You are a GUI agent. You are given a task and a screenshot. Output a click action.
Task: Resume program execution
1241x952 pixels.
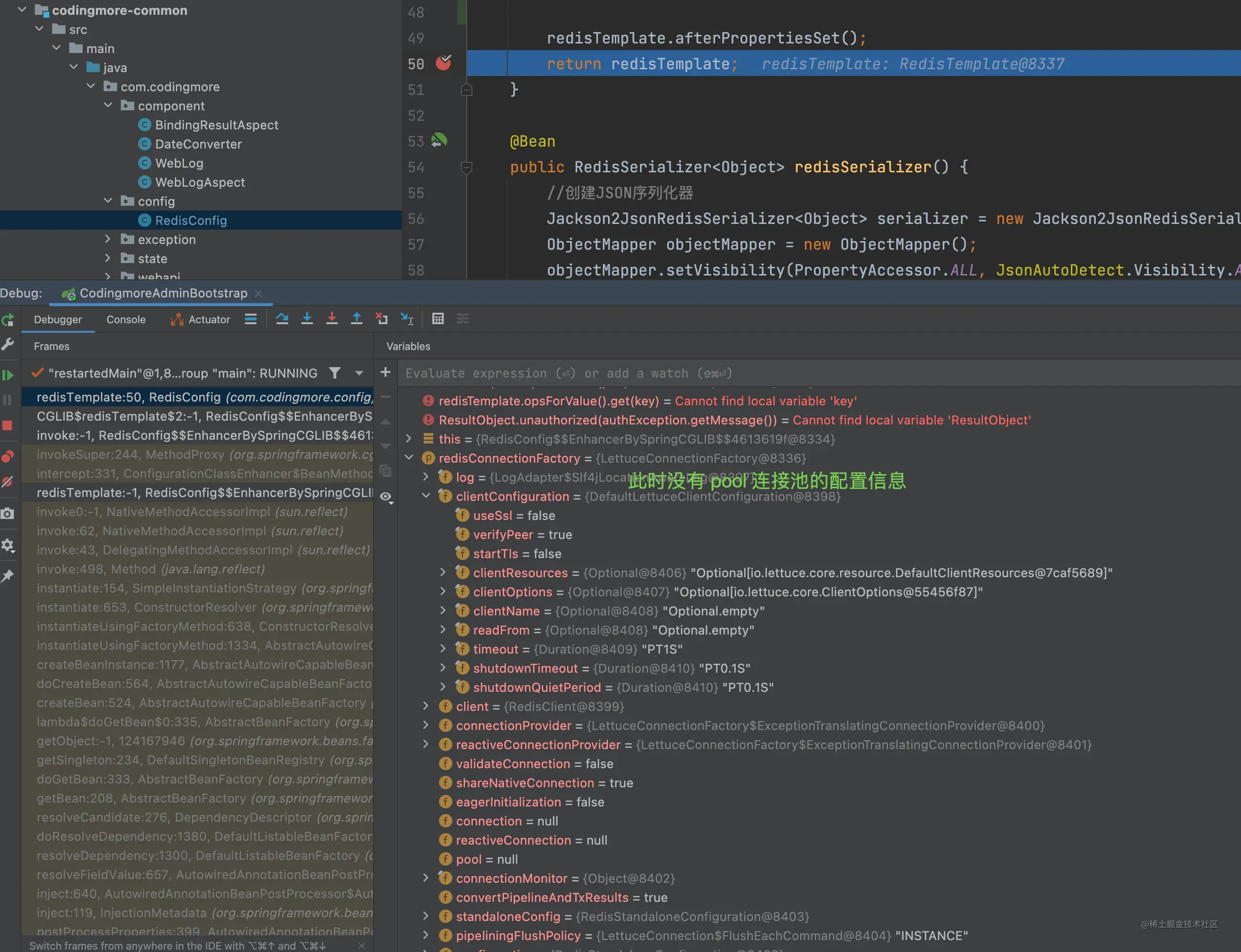pos(8,375)
